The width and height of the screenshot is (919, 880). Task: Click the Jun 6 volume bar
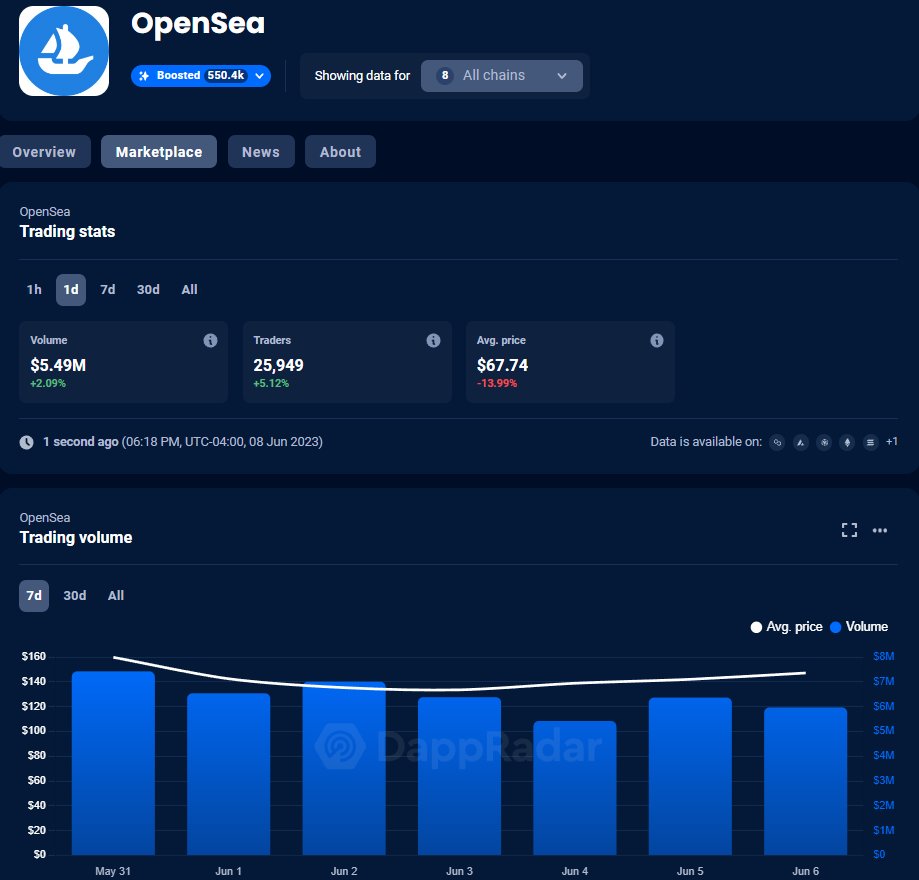coord(805,781)
